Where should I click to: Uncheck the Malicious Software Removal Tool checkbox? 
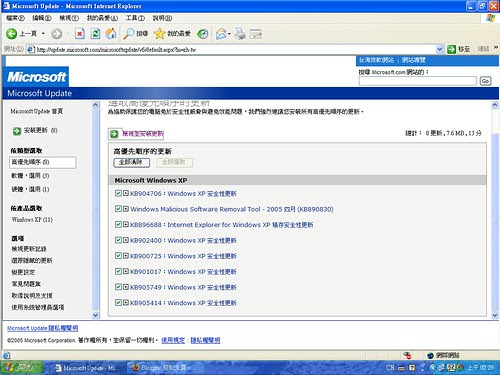click(118, 209)
